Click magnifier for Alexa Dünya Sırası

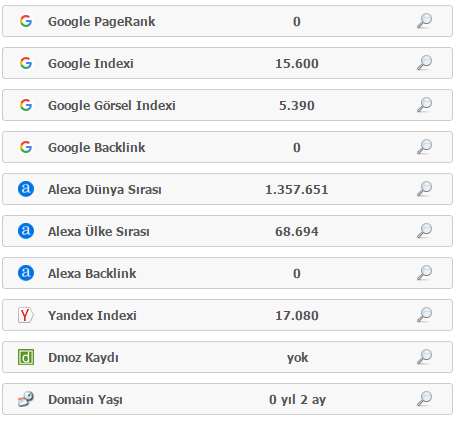tap(424, 189)
